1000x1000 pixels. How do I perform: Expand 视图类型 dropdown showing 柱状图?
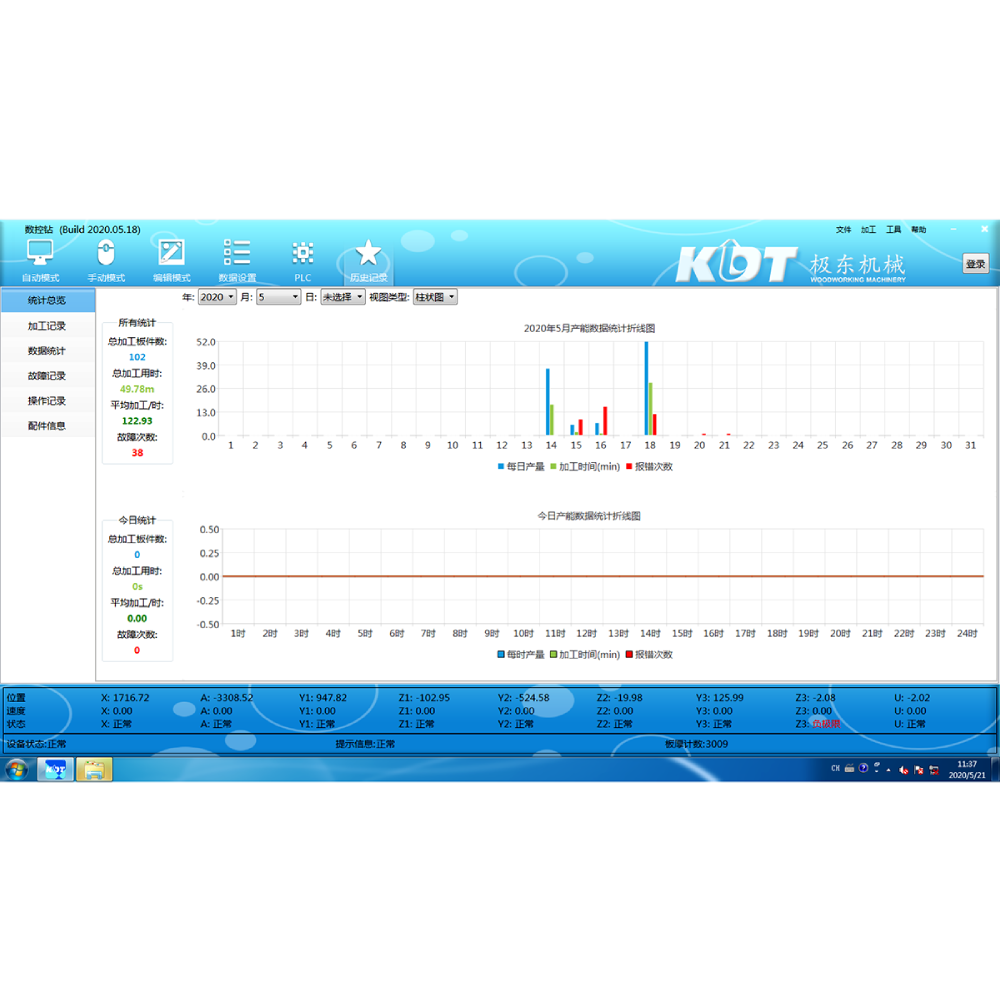click(435, 297)
